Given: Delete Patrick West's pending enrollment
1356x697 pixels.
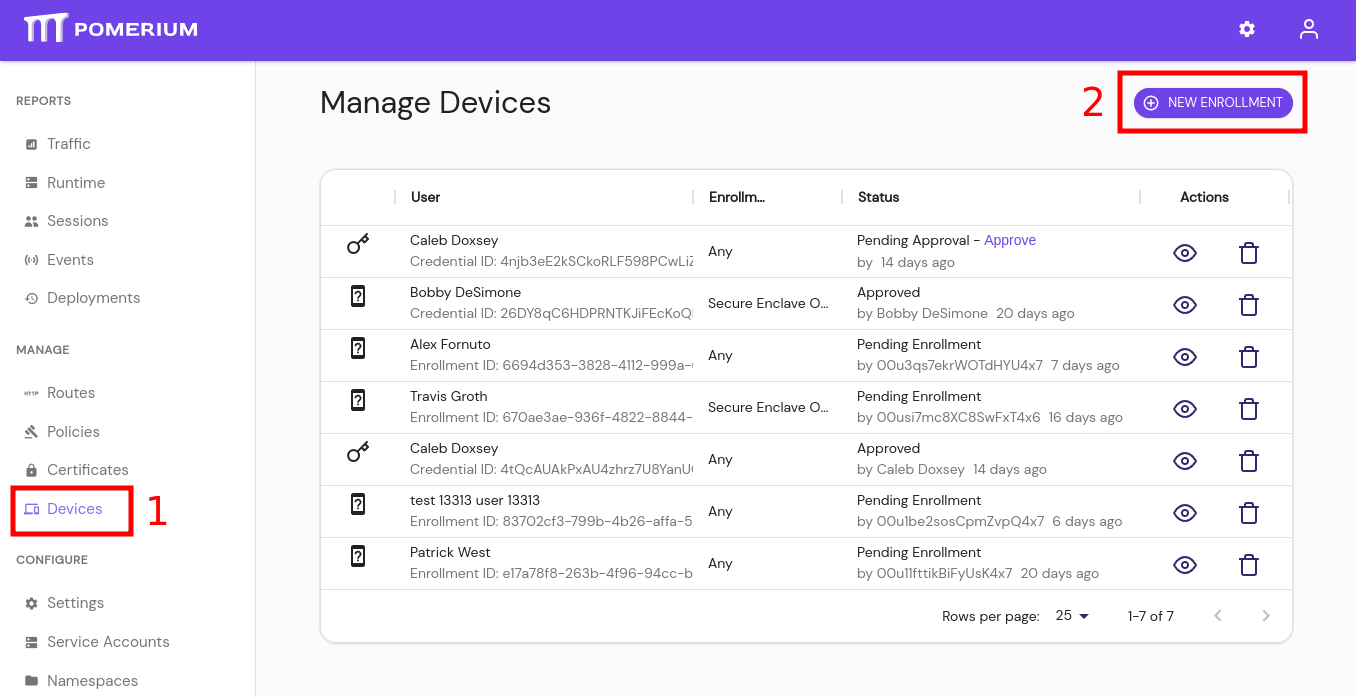Looking at the screenshot, I should [x=1248, y=564].
